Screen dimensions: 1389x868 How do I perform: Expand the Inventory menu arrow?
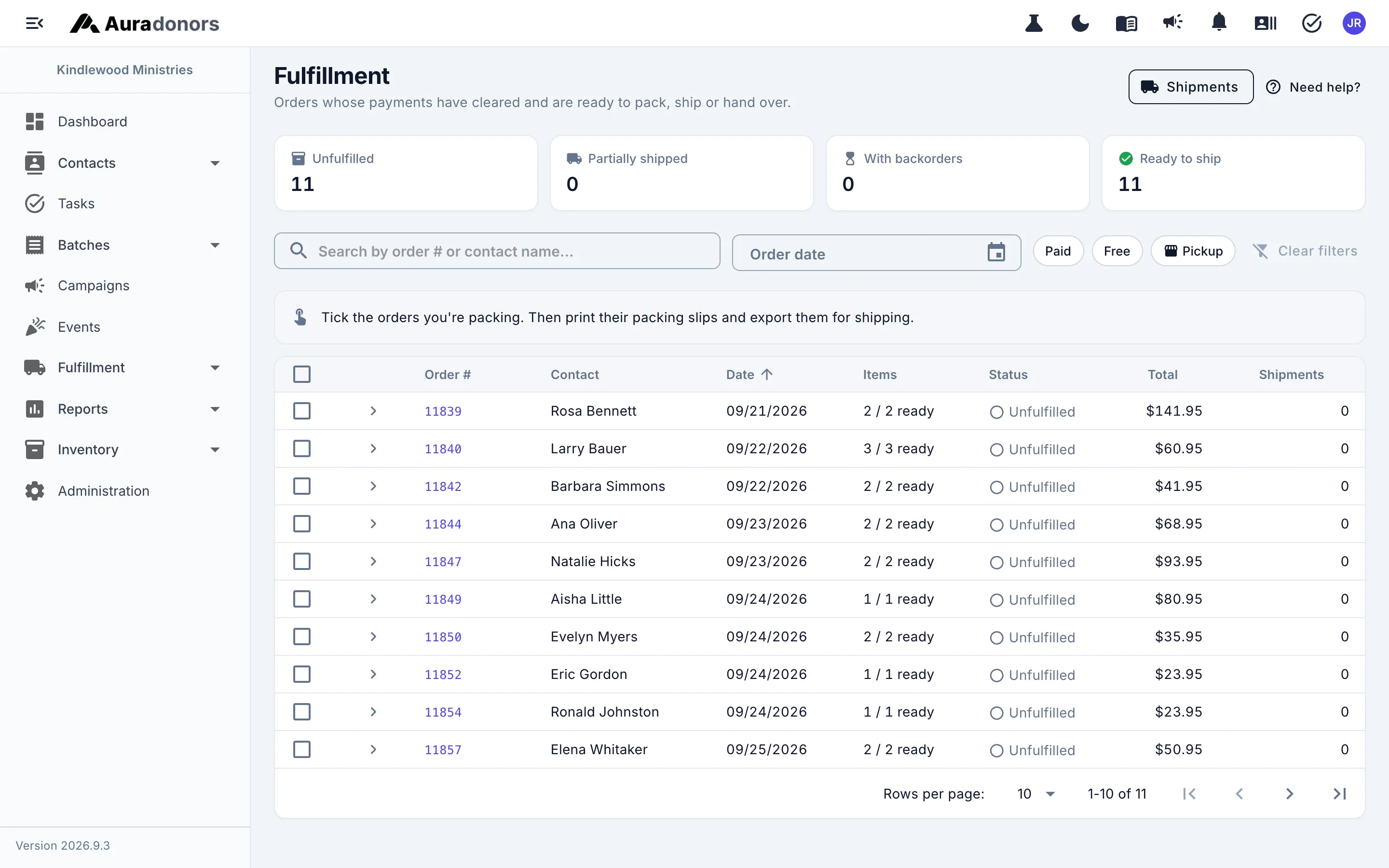215,449
